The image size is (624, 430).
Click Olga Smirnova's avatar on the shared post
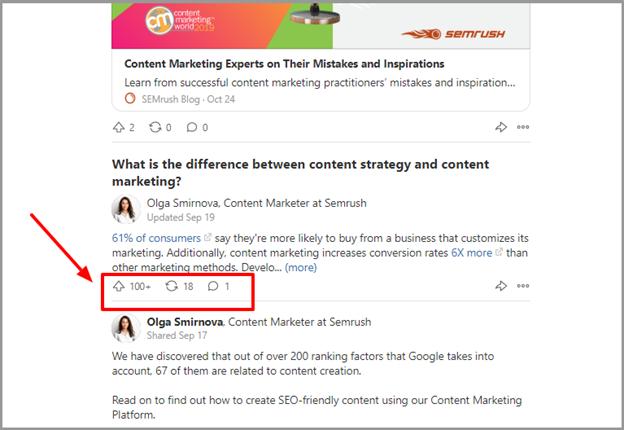click(x=125, y=328)
